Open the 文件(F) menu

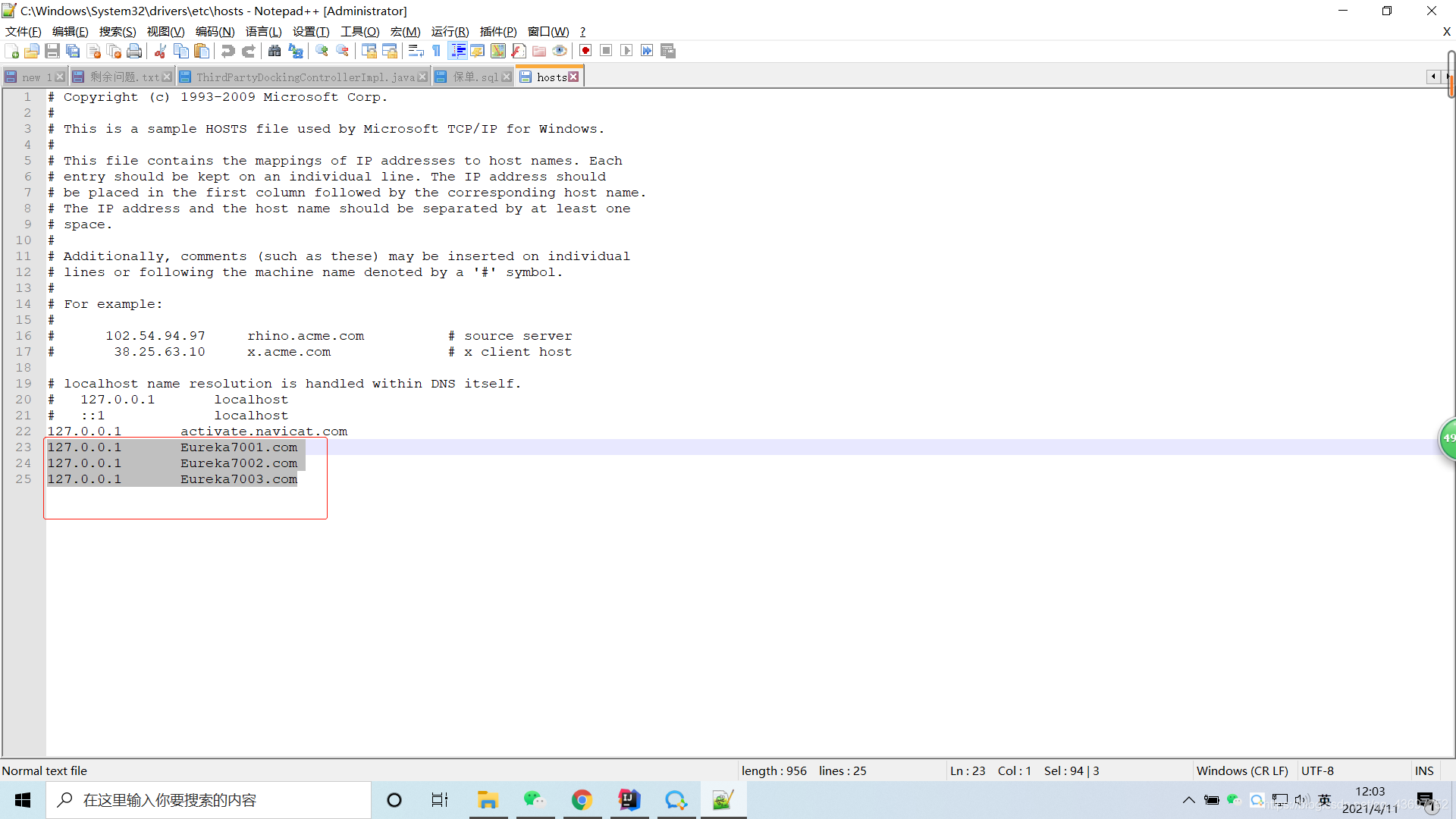(x=24, y=31)
